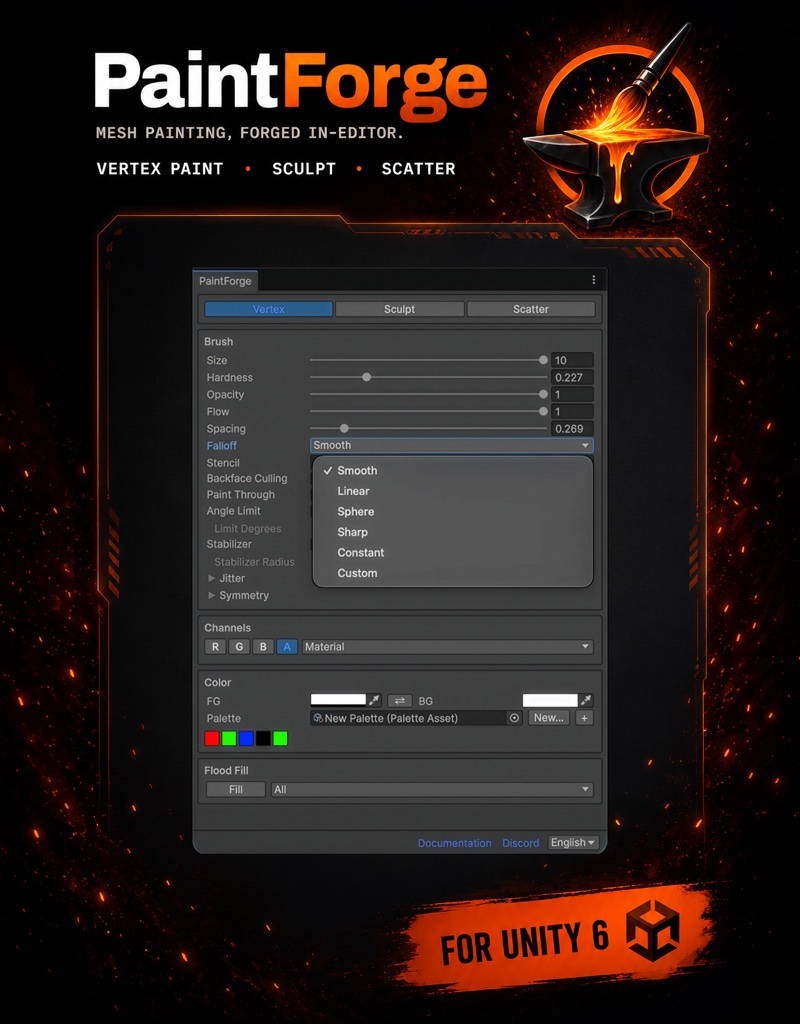Image resolution: width=800 pixels, height=1024 pixels.
Task: Open the English language dropdown
Action: (x=573, y=842)
